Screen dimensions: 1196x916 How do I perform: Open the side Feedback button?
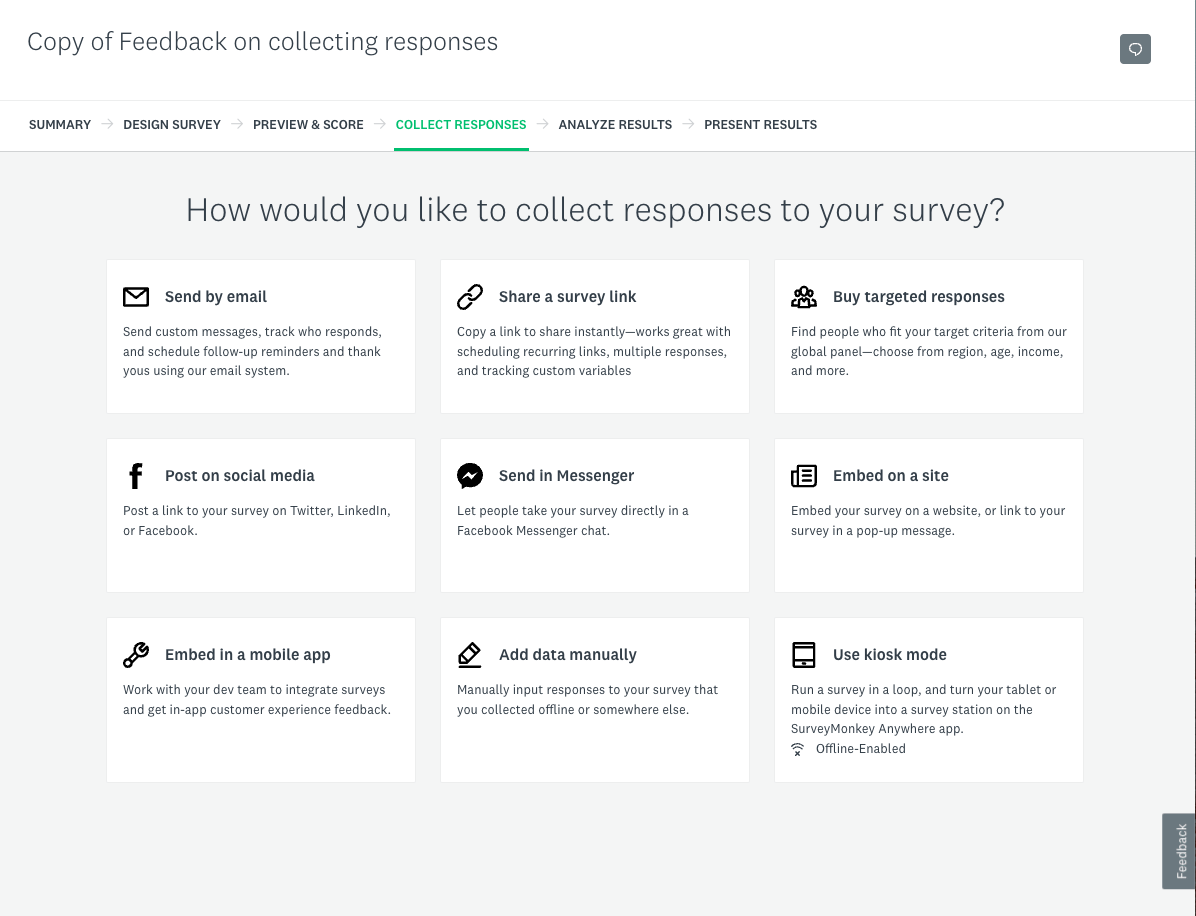(x=1180, y=851)
